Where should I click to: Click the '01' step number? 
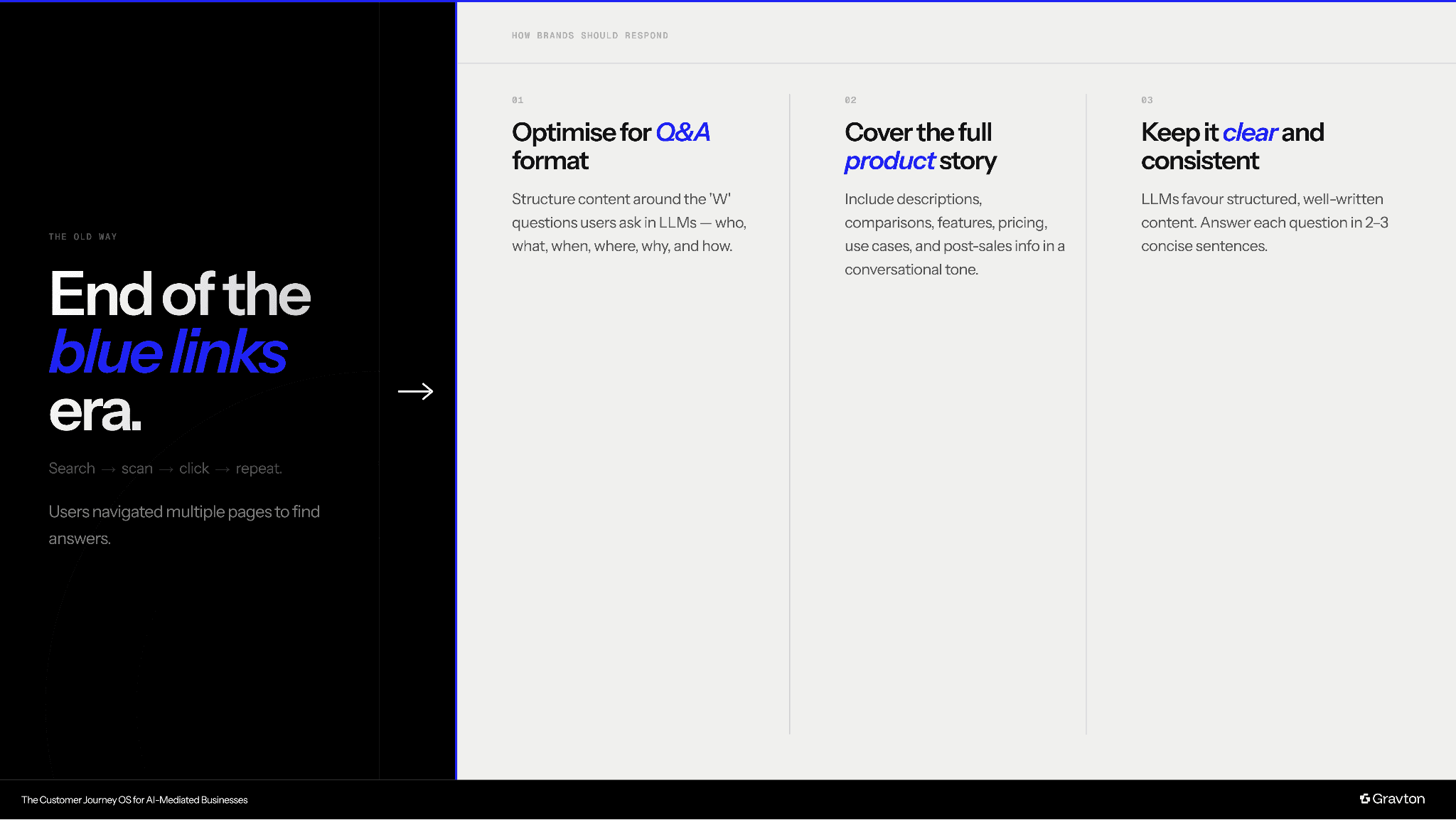tap(518, 100)
